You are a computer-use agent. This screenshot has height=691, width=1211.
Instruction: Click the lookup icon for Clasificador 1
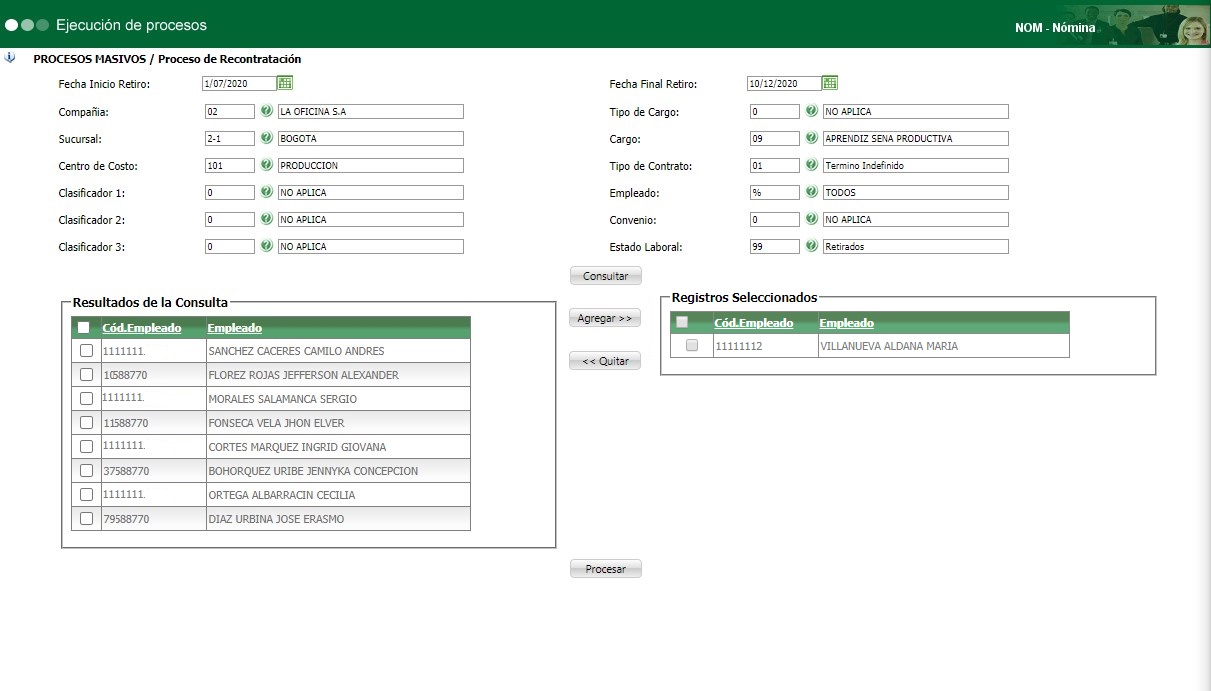point(266,192)
